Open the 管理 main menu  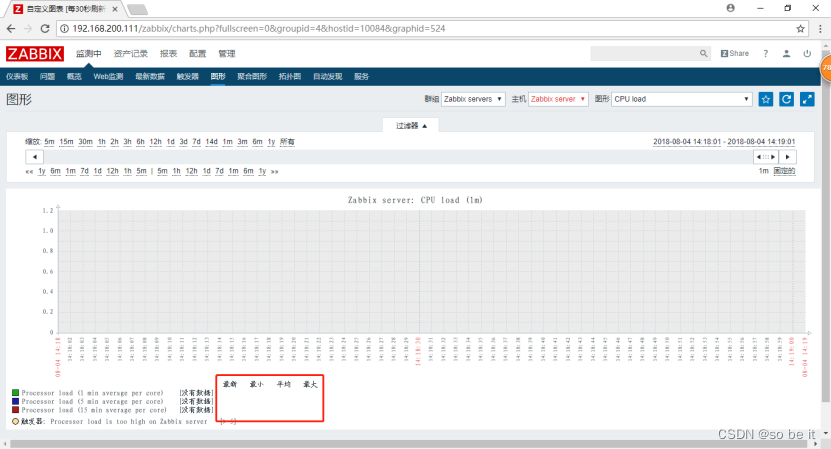coord(227,54)
